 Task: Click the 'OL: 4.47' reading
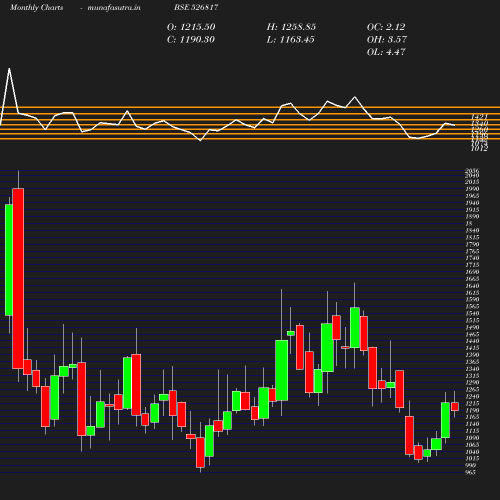point(386,52)
